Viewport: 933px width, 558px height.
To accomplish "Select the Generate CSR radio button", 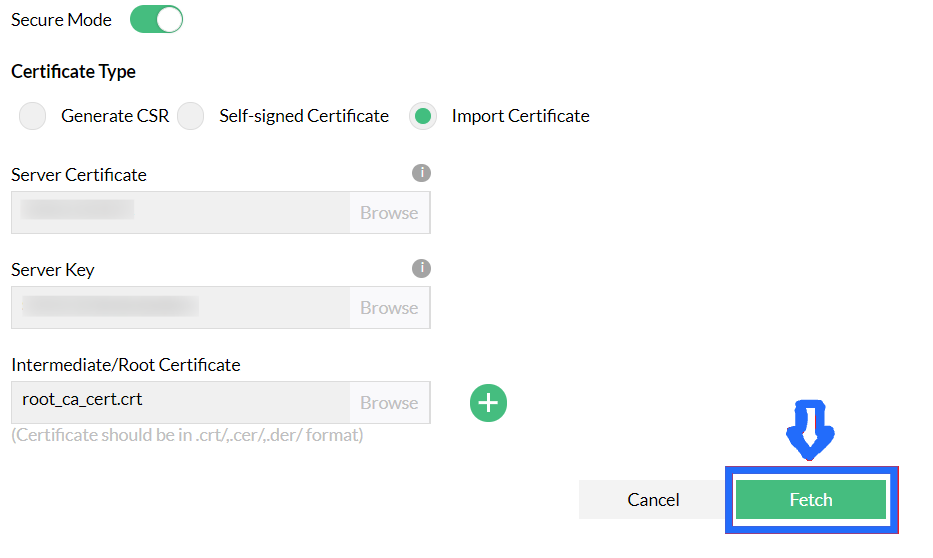I will pyautogui.click(x=33, y=116).
